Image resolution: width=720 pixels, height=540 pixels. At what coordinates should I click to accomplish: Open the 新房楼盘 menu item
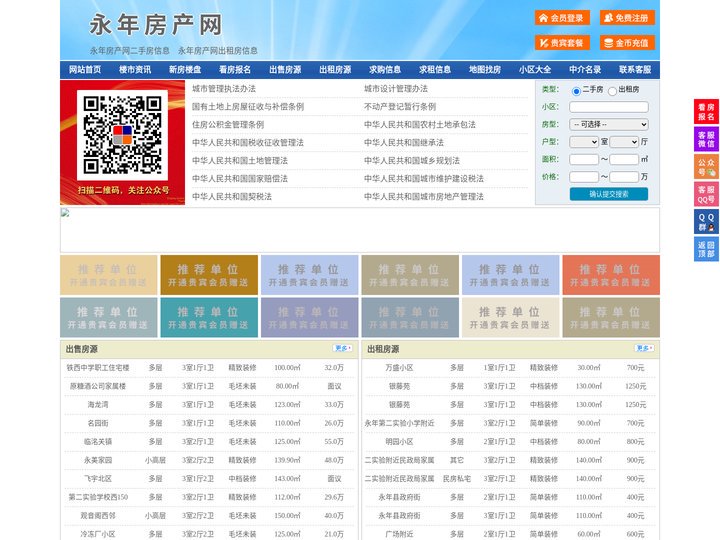tap(185, 70)
